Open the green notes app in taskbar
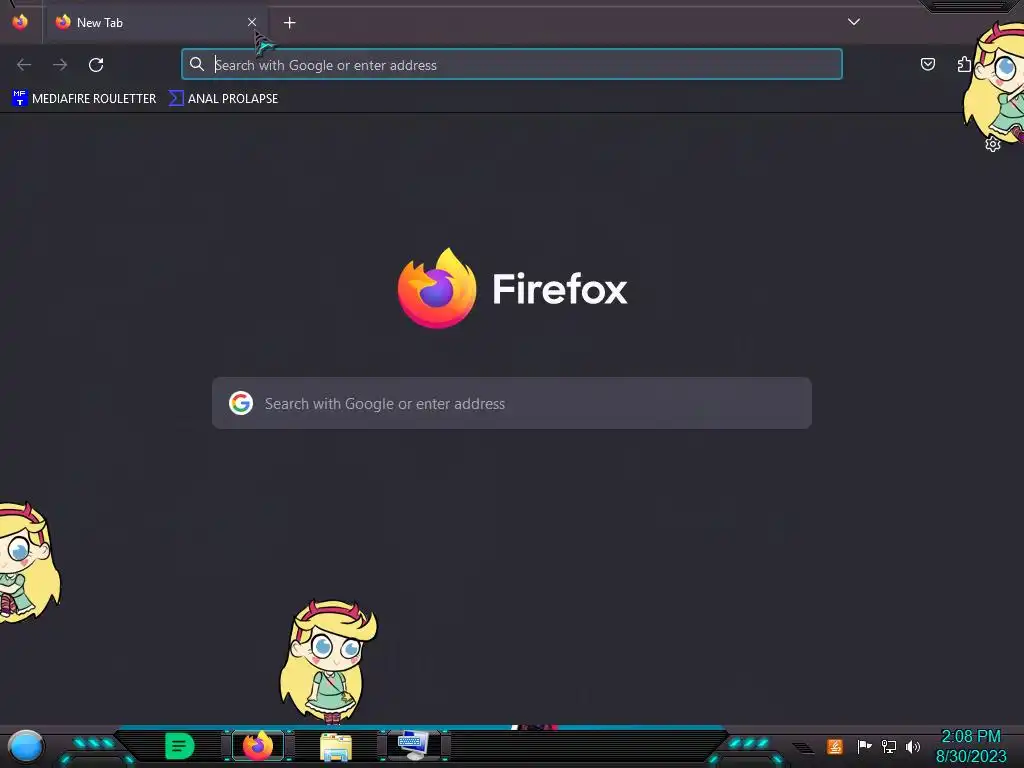The height and width of the screenshot is (768, 1024). pos(180,746)
